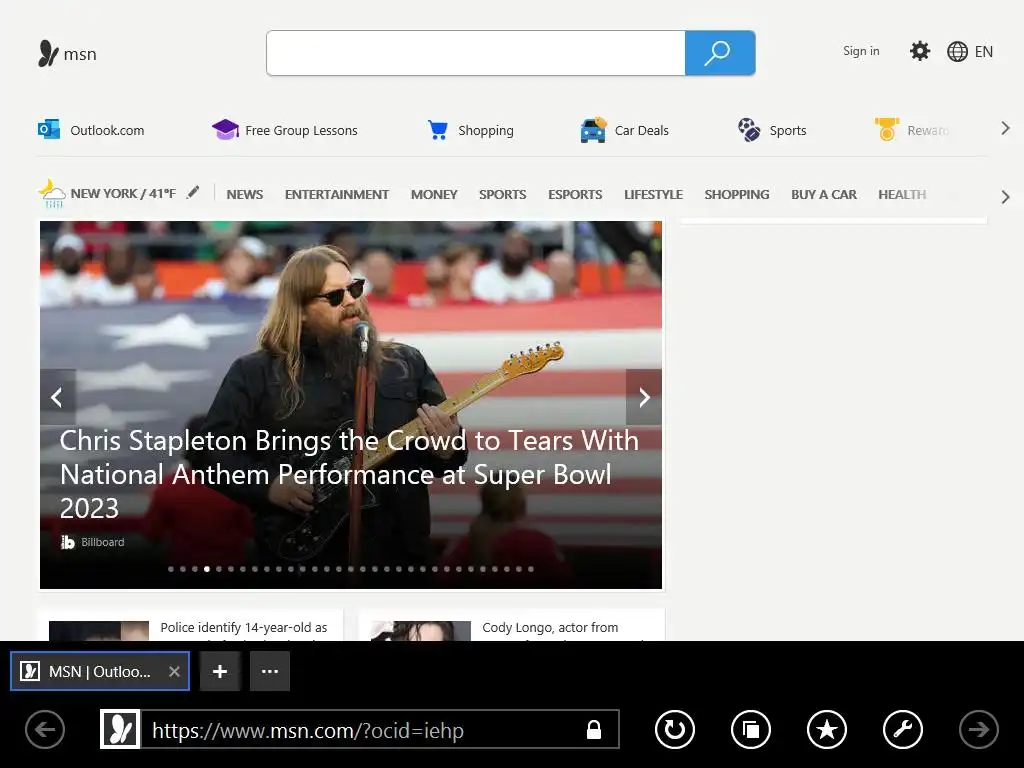The width and height of the screenshot is (1024, 768).
Task: Open Chris Stapleton headline article
Action: pos(349,474)
